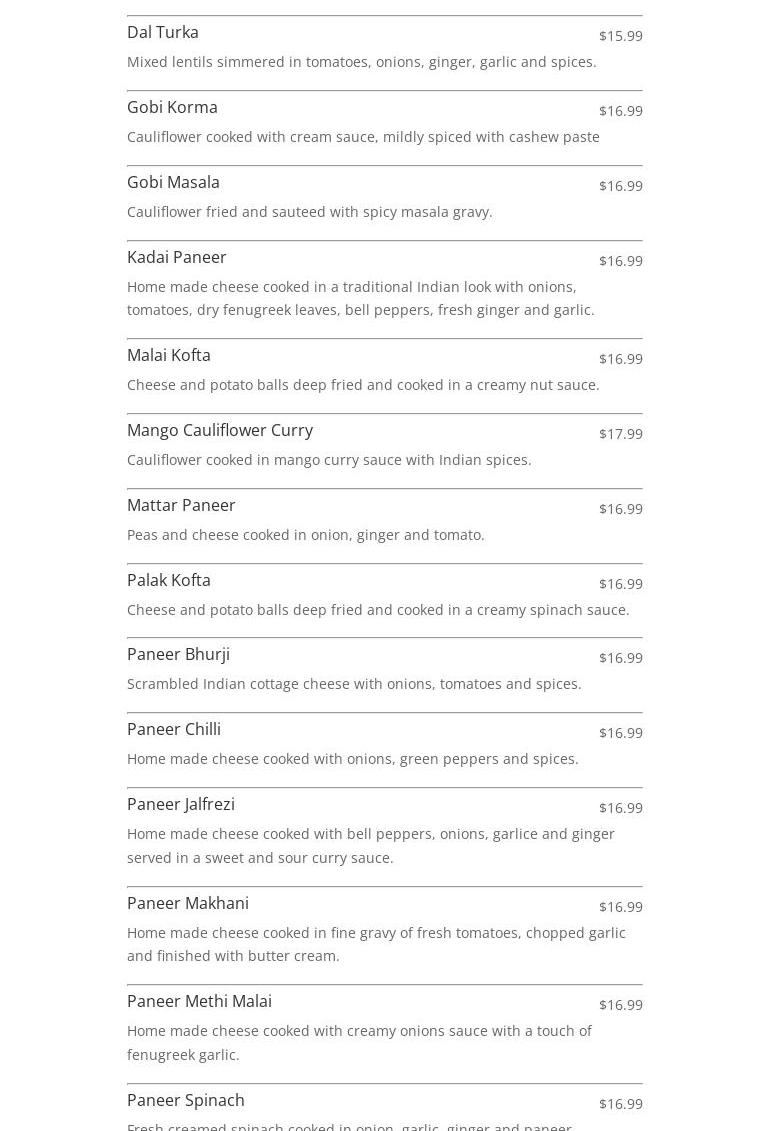Select the Gobi Korma dish title

pyautogui.click(x=172, y=108)
